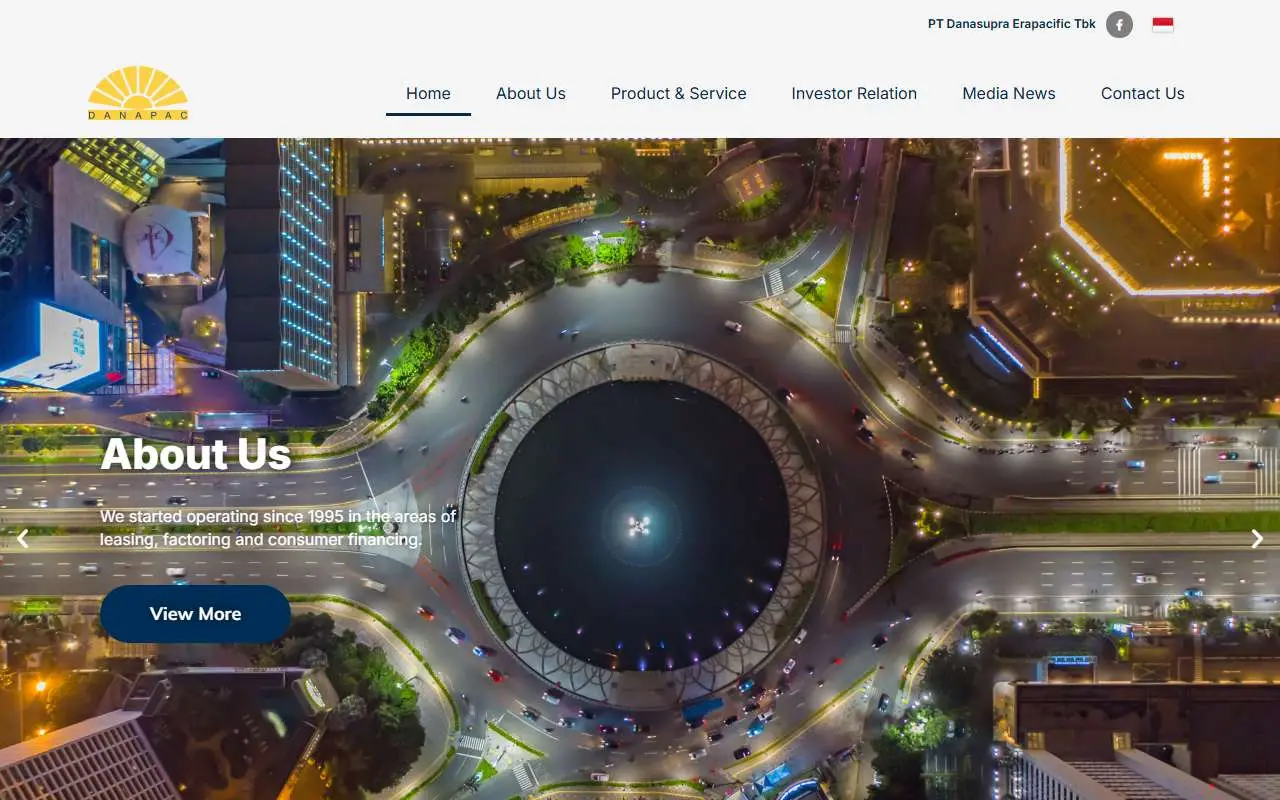Image resolution: width=1280 pixels, height=800 pixels.
Task: Click the PT Danasupra Erapacific Tbk text
Action: pyautogui.click(x=1012, y=24)
